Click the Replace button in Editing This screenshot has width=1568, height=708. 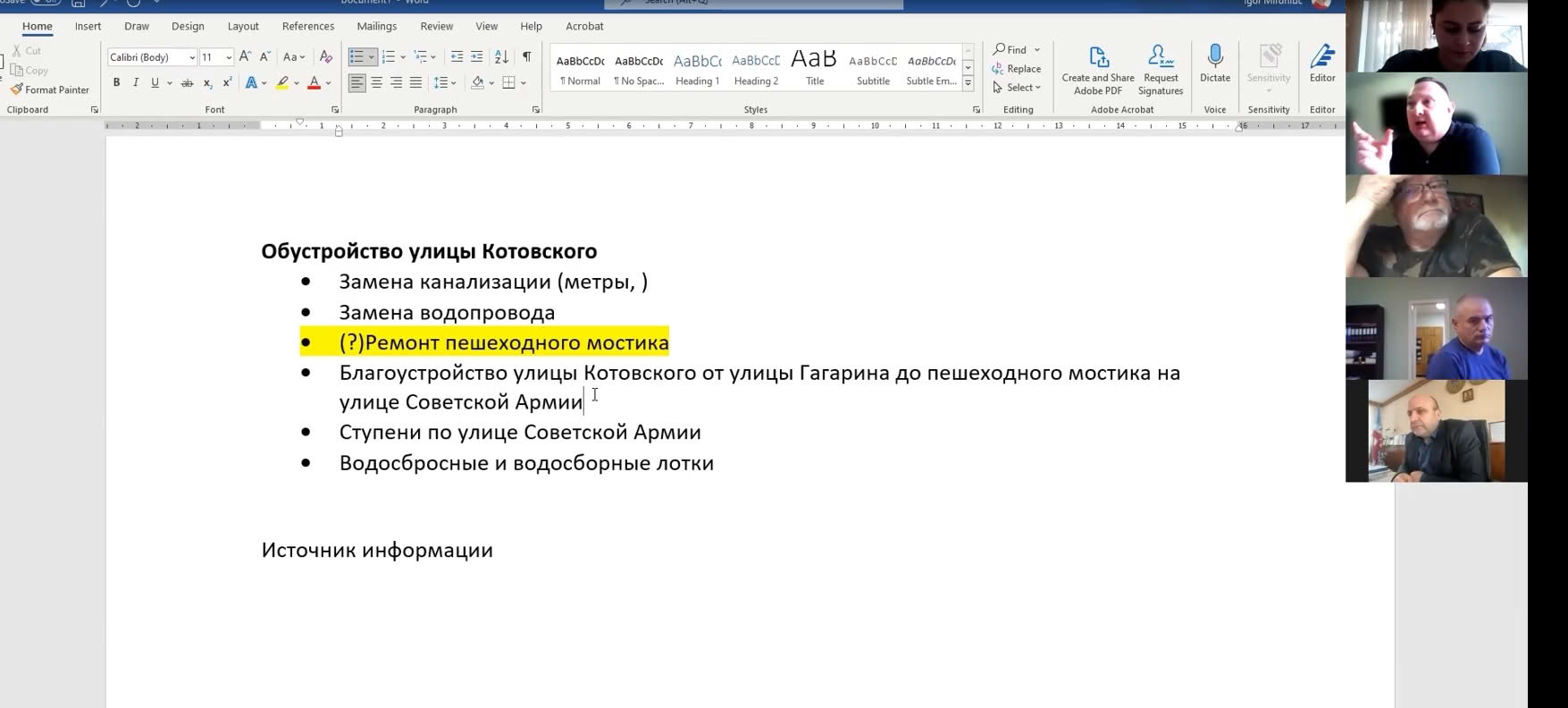click(1017, 69)
